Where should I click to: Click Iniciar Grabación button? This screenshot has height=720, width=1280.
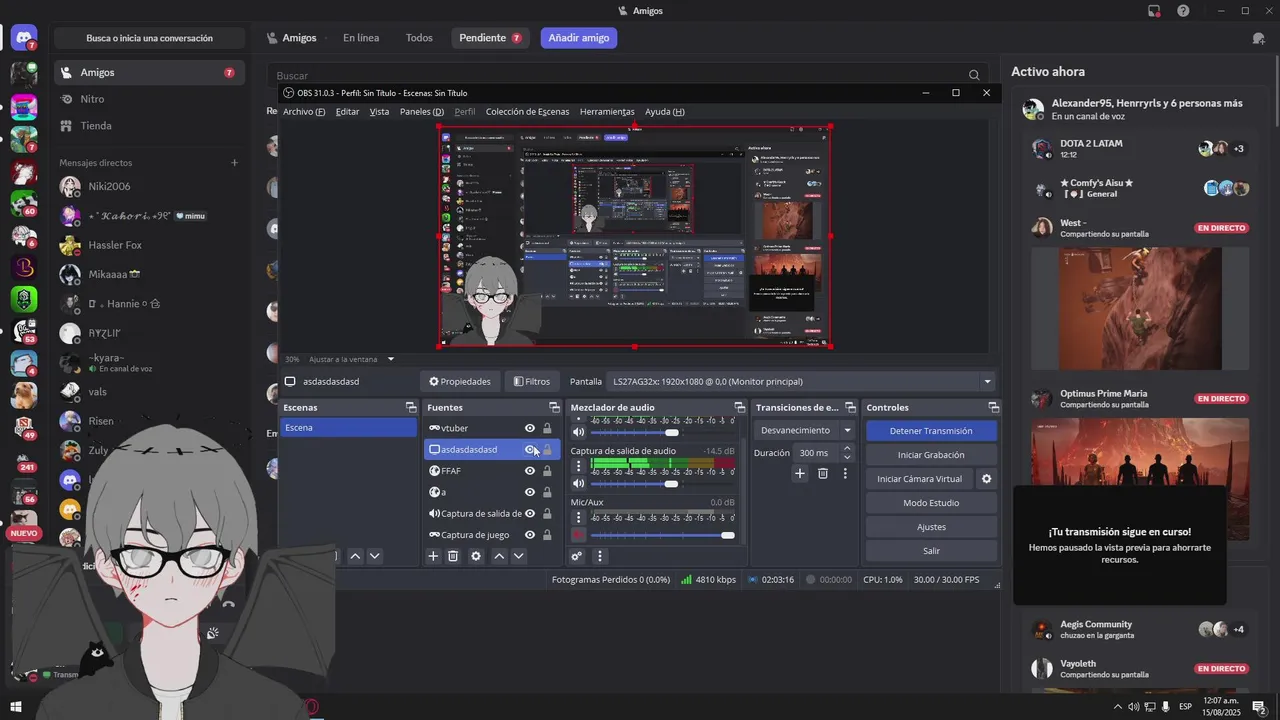[931, 455]
